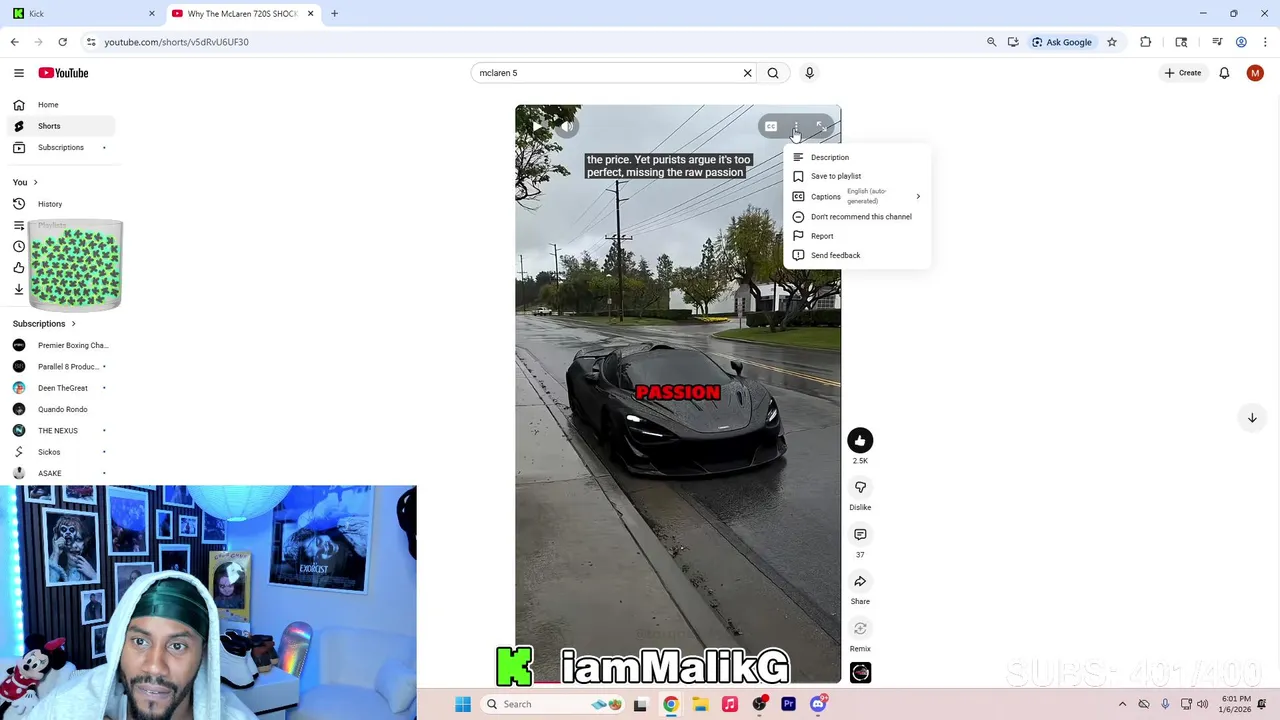Share the short
Viewport: 1280px width, 720px height.
tap(860, 581)
